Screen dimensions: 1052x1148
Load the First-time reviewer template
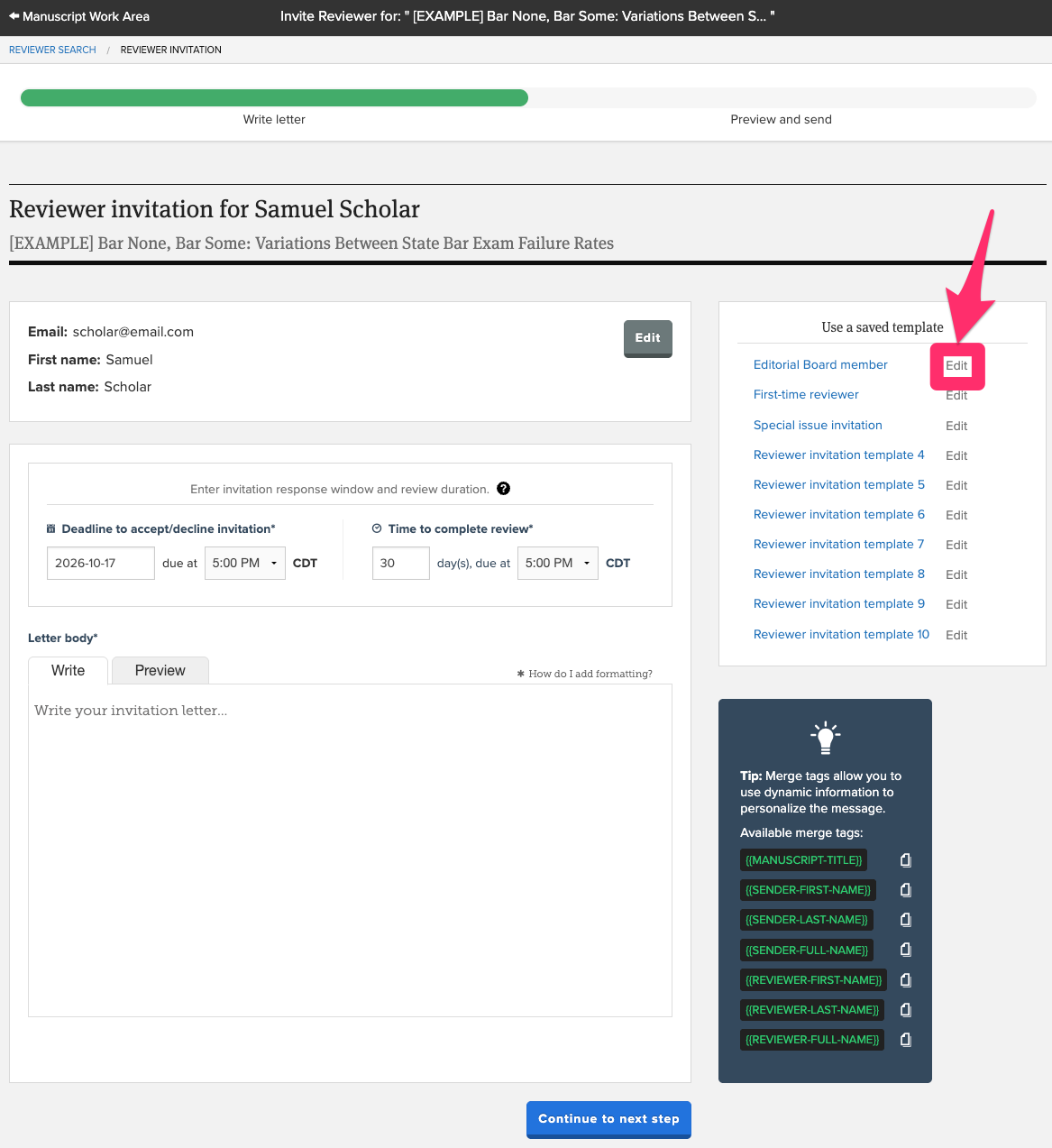click(x=806, y=394)
